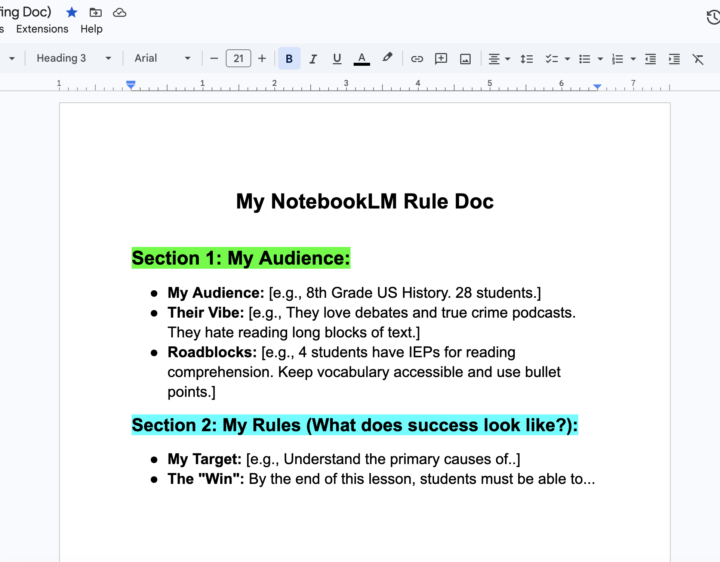
Task: Click the bold text My Audience: bullet
Action: coord(216,293)
